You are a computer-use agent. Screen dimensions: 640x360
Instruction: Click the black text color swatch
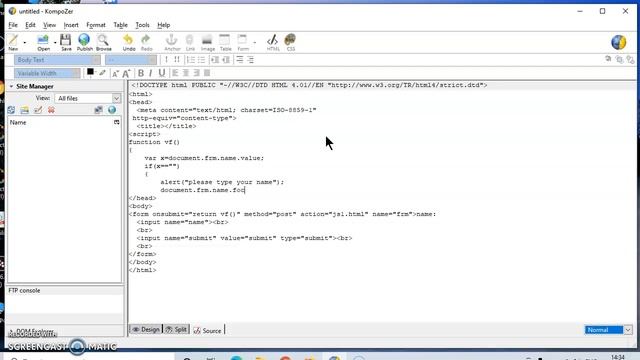pos(90,72)
